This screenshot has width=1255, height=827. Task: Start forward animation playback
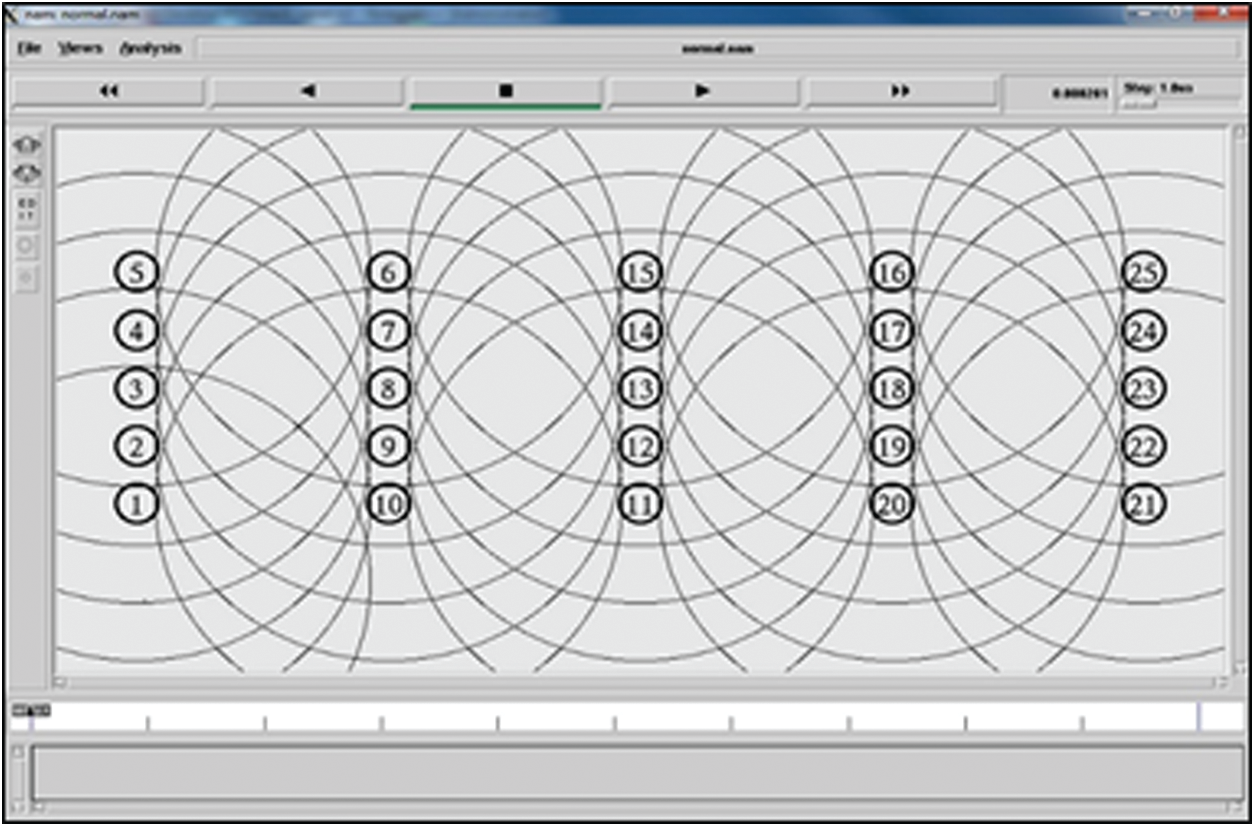(703, 91)
